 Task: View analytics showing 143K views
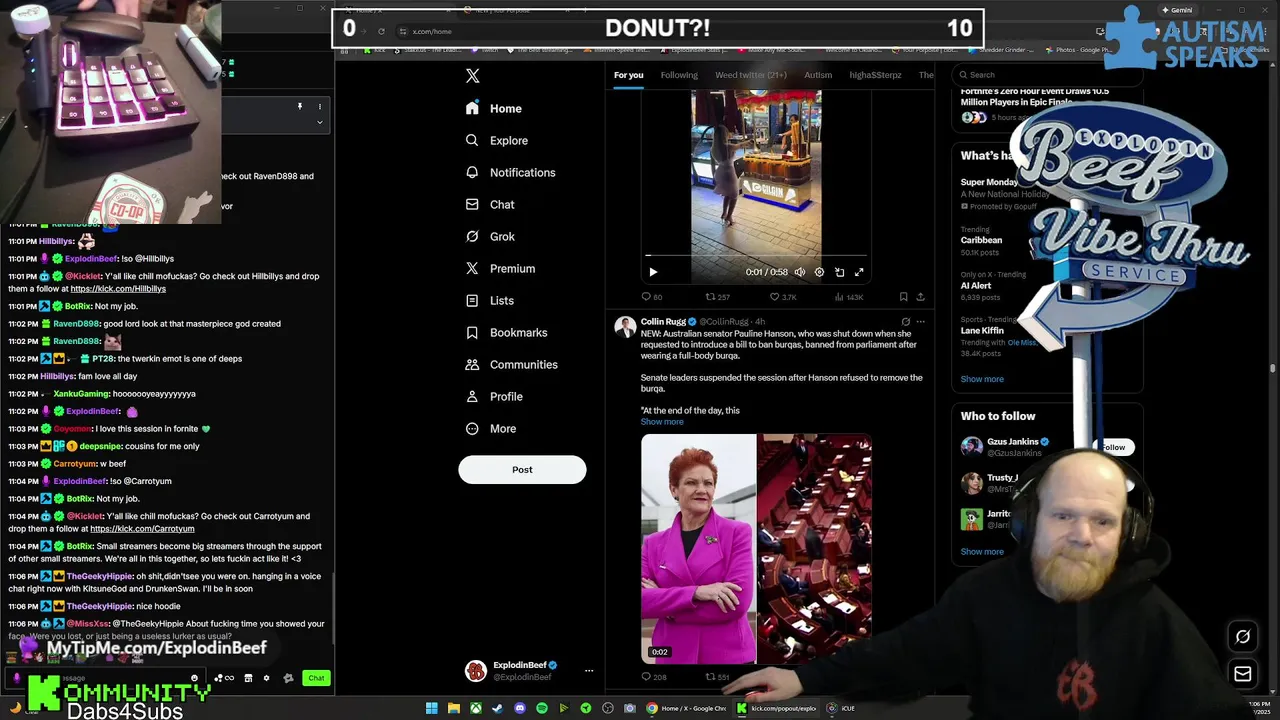[x=848, y=297]
